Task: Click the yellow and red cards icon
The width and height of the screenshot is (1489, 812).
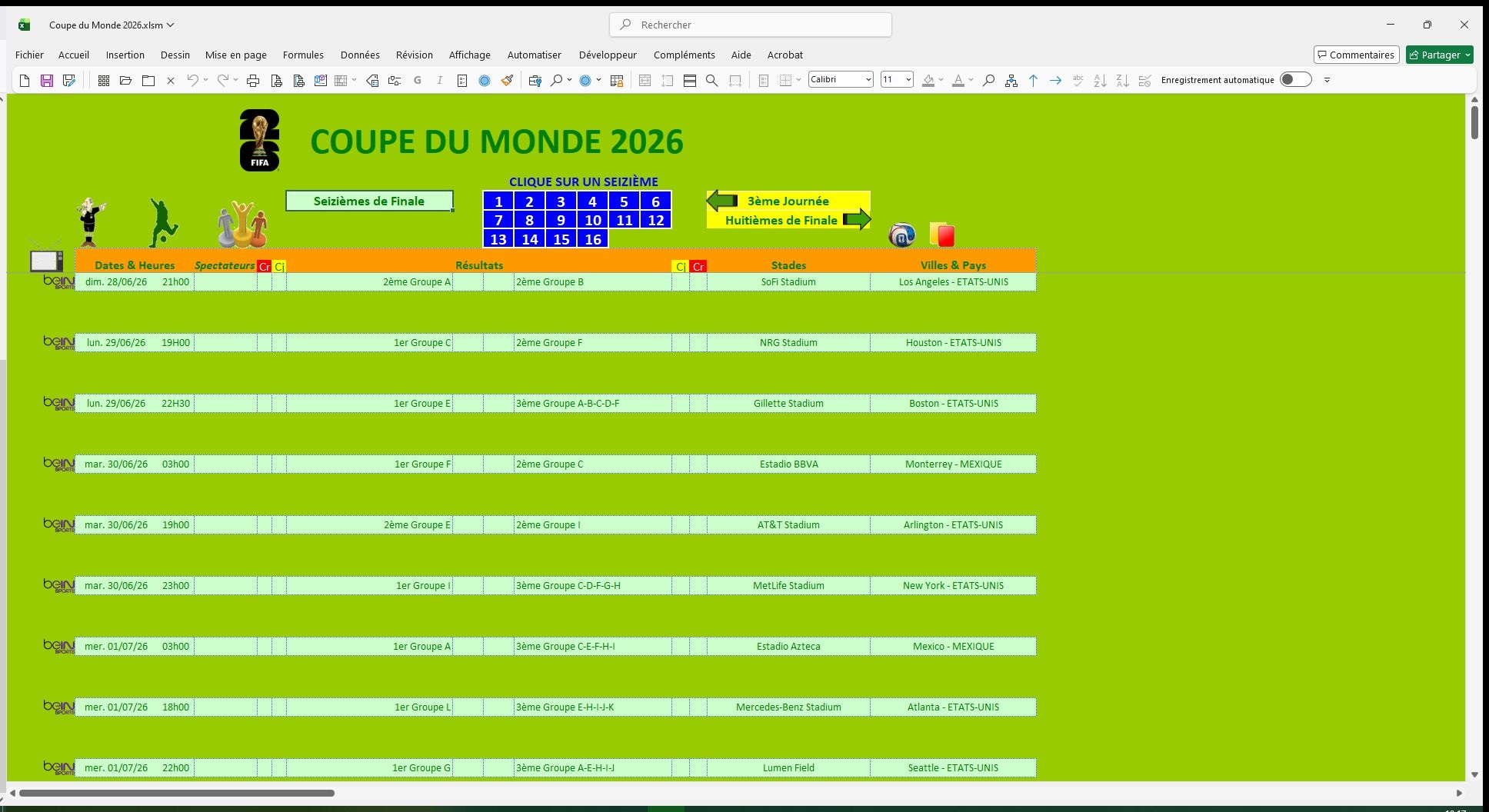Action: click(941, 235)
